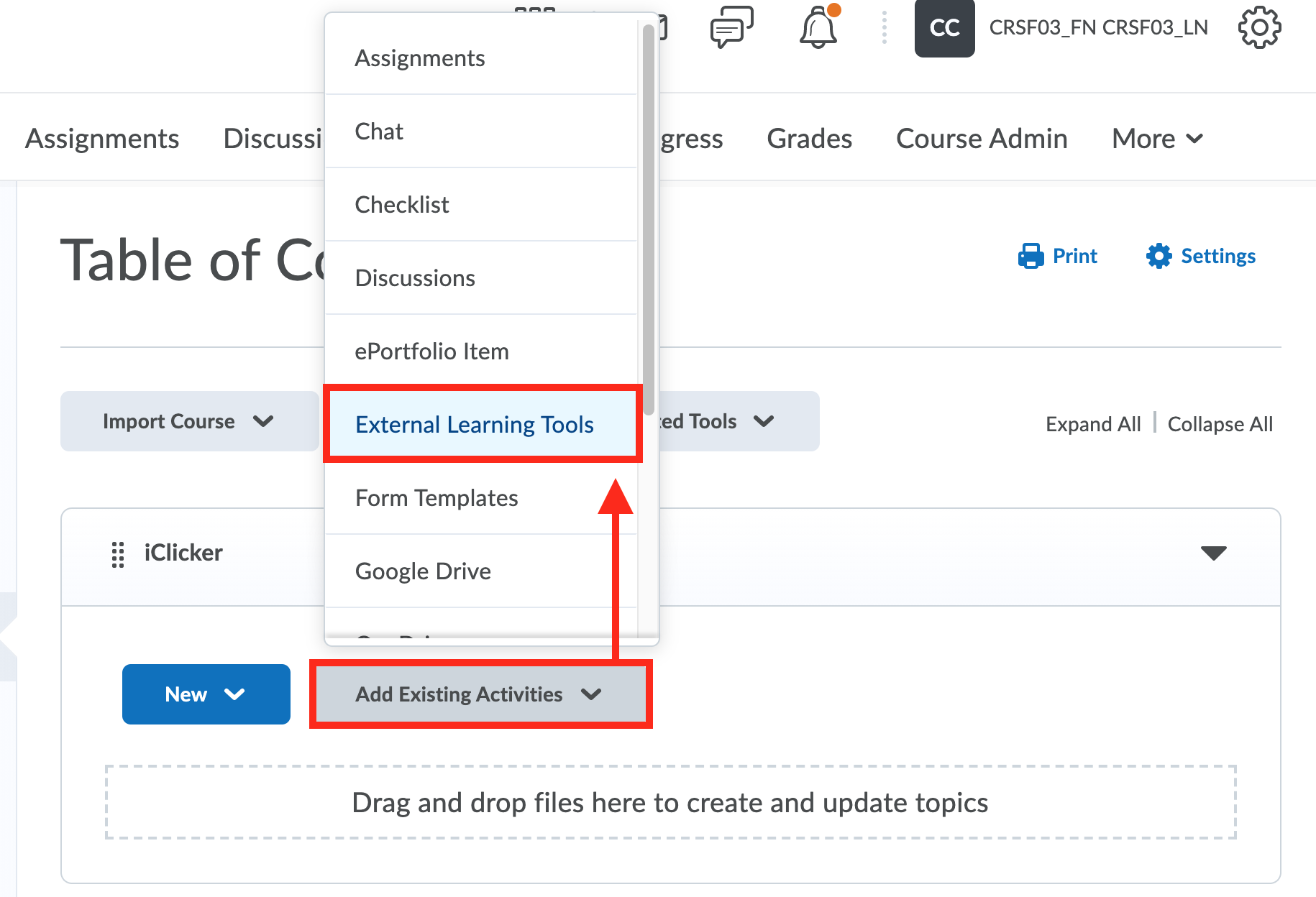Image resolution: width=1316 pixels, height=897 pixels.
Task: Click the Collapse All link
Action: point(1220,424)
